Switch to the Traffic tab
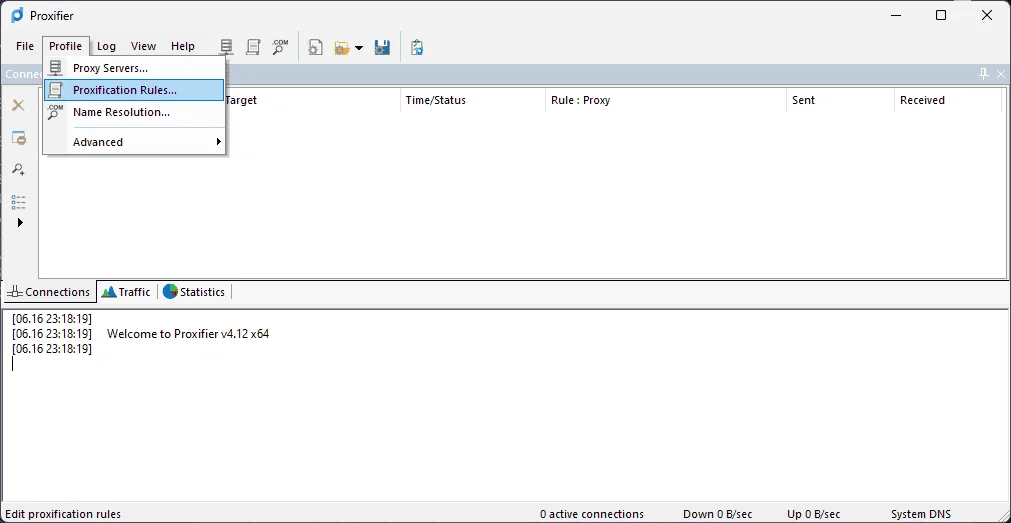1011x523 pixels. (x=126, y=292)
